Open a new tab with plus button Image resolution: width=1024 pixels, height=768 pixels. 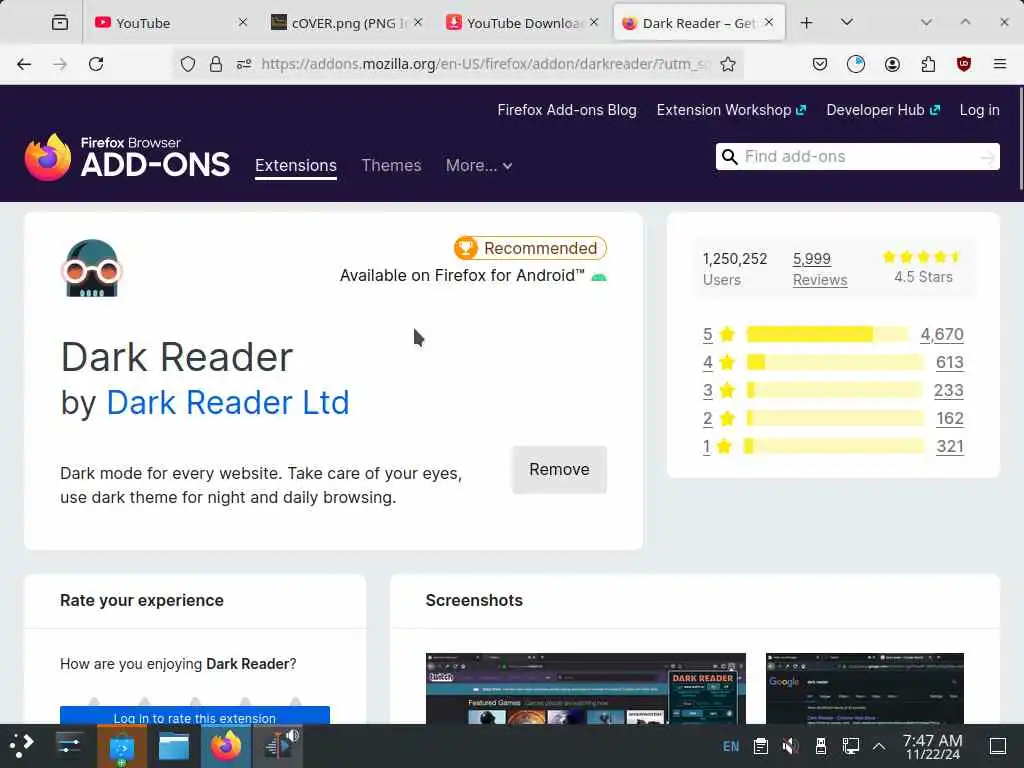(x=807, y=23)
